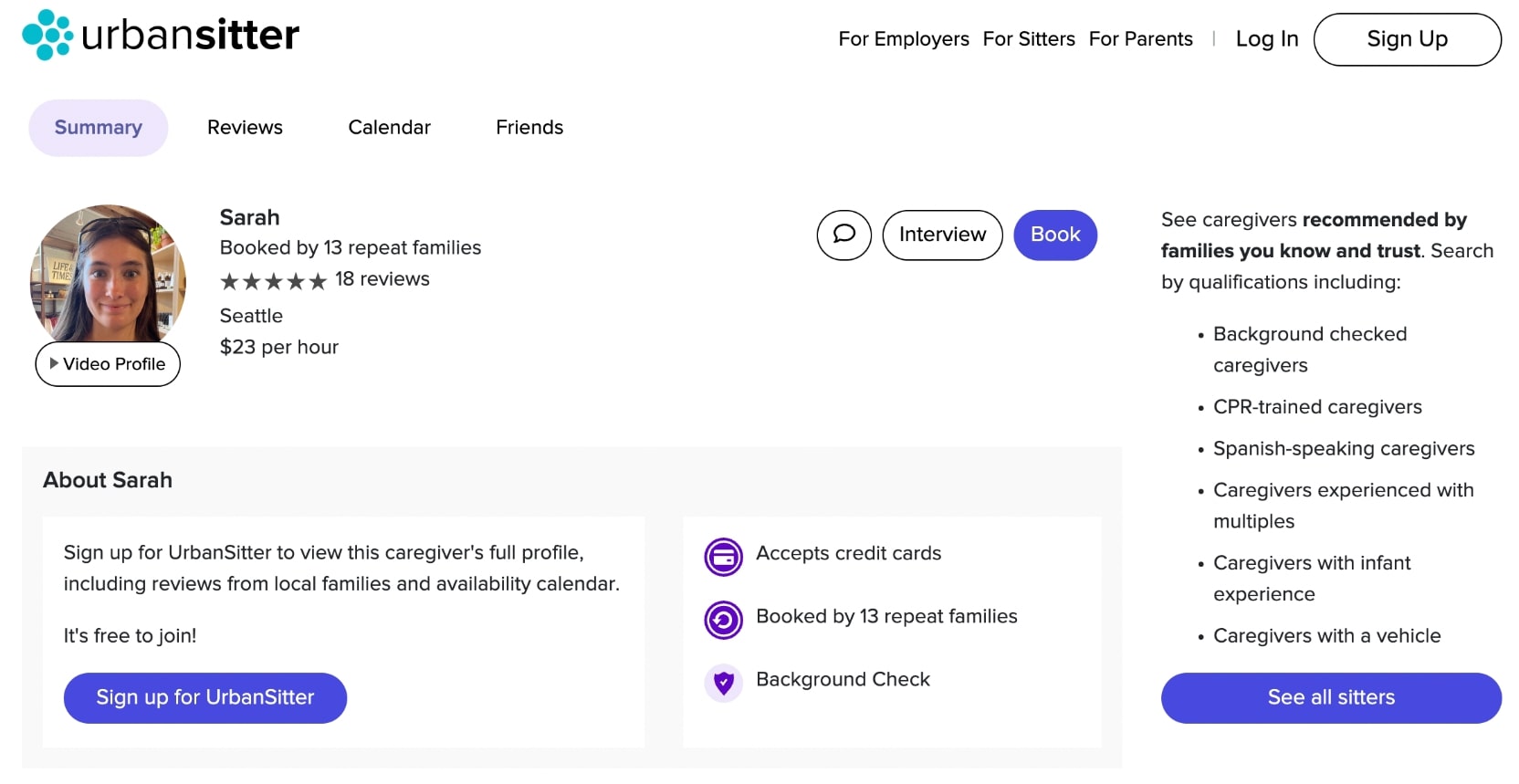Play the Video Profile

click(x=108, y=364)
